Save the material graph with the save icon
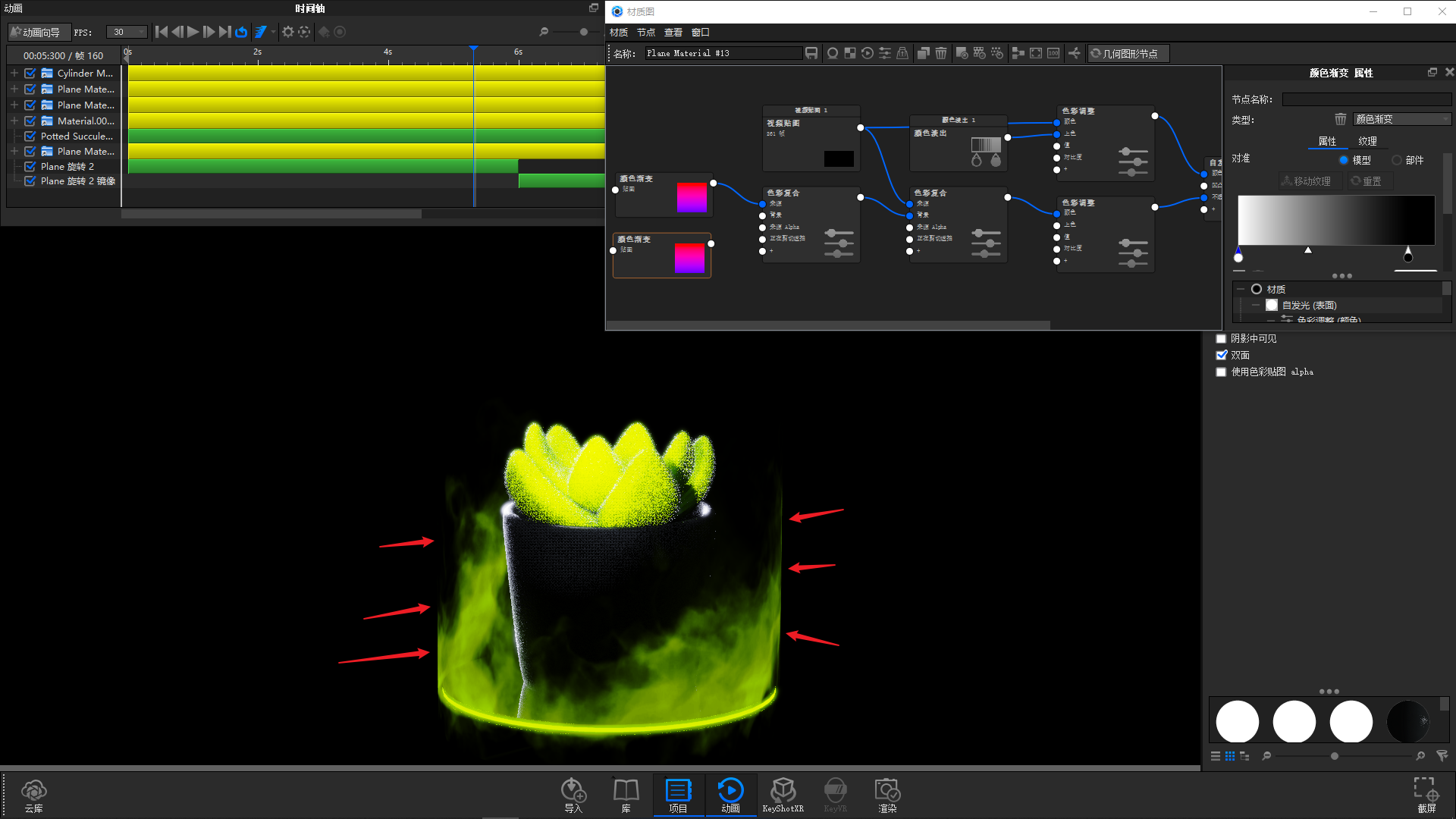The height and width of the screenshot is (819, 1456). pyautogui.click(x=811, y=53)
